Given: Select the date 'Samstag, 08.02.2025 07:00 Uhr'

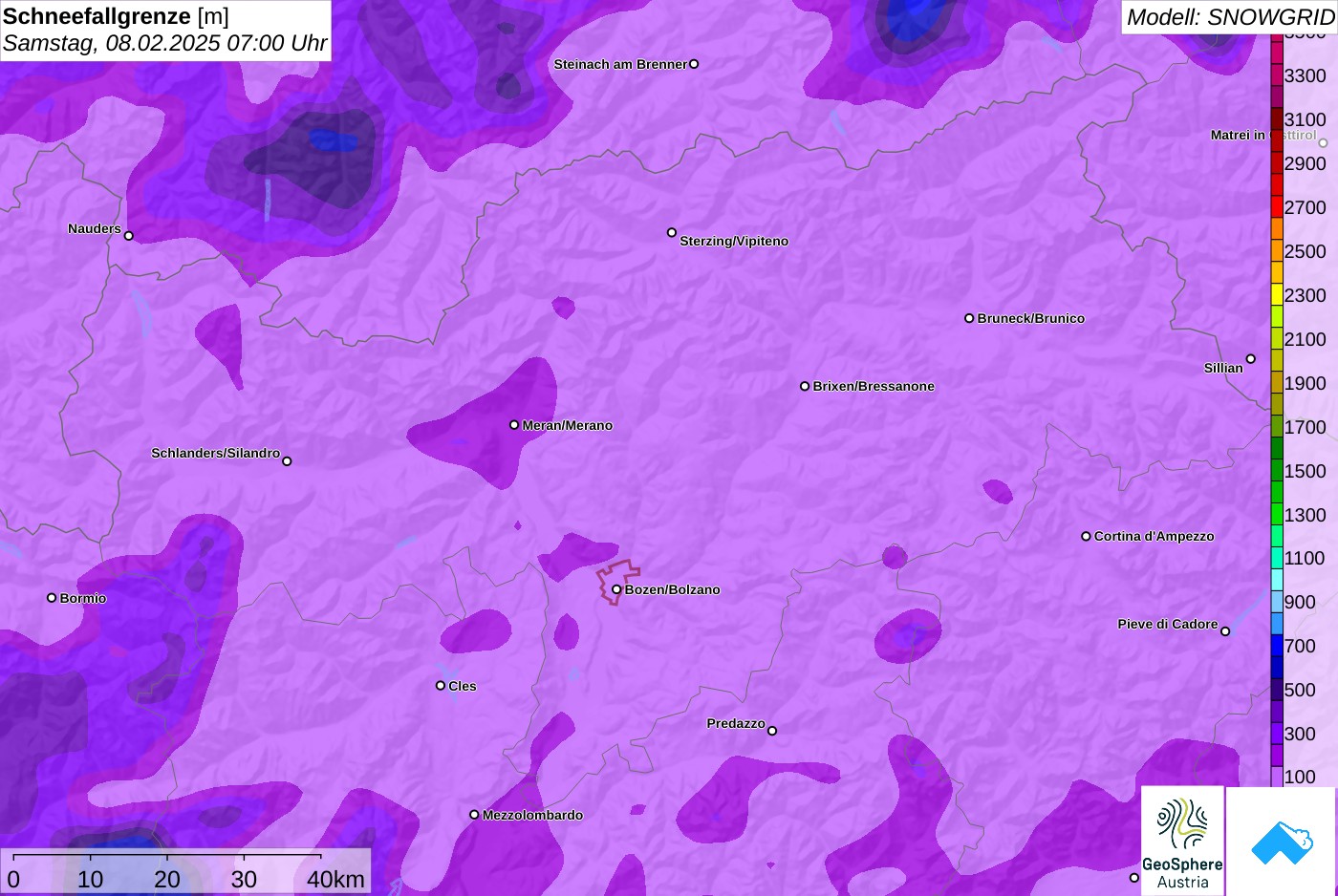Looking at the screenshot, I should [165, 43].
